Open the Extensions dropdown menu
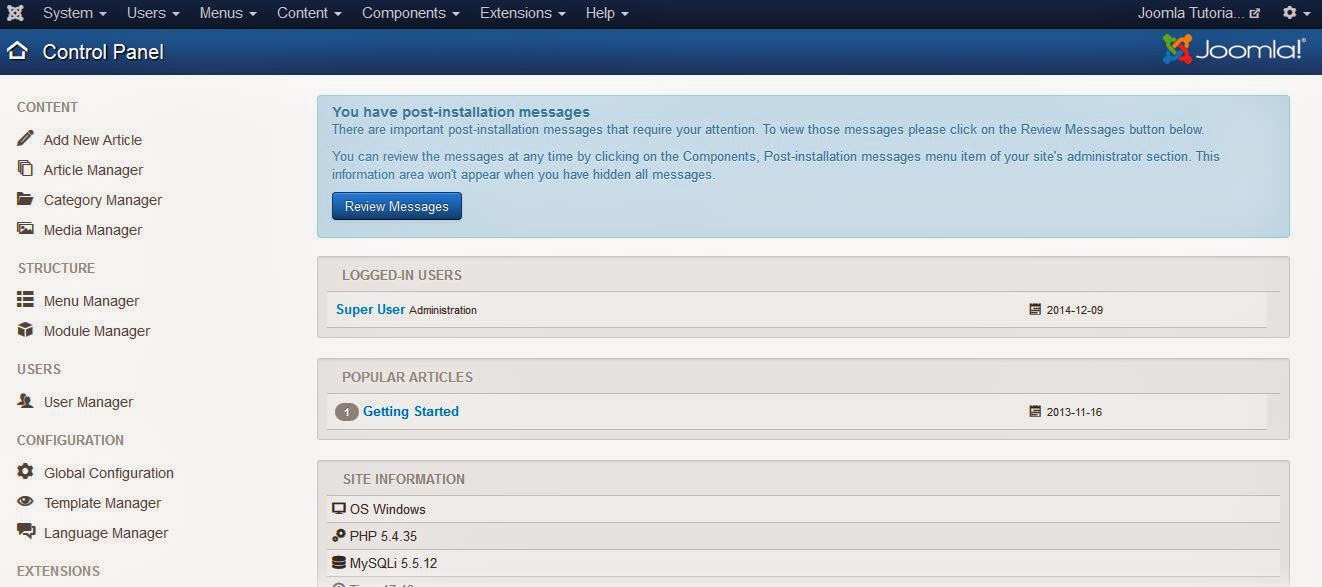Screen dimensions: 1322x587 [x=522, y=13]
